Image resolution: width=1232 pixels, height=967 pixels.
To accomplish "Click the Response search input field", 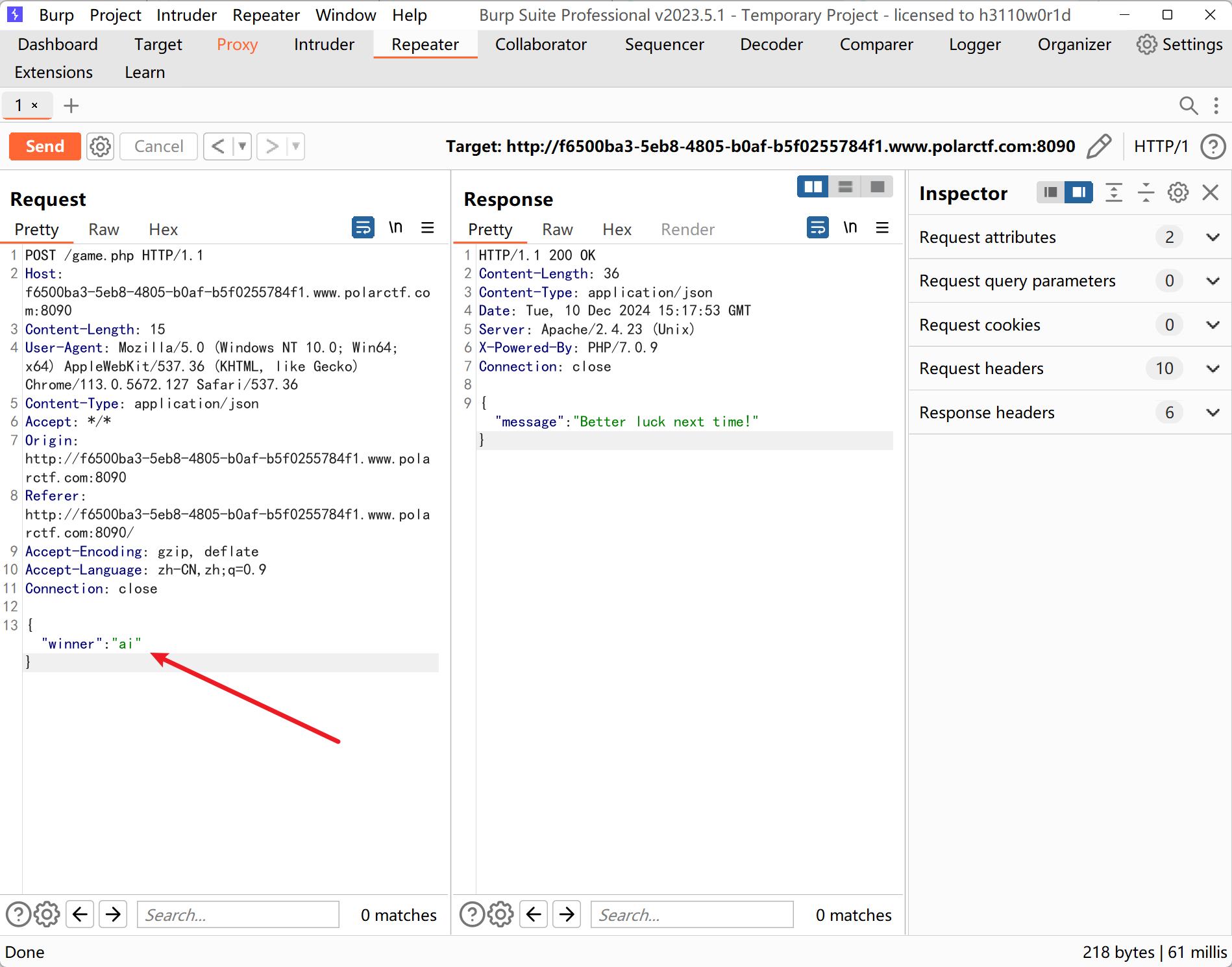I will pyautogui.click(x=691, y=914).
